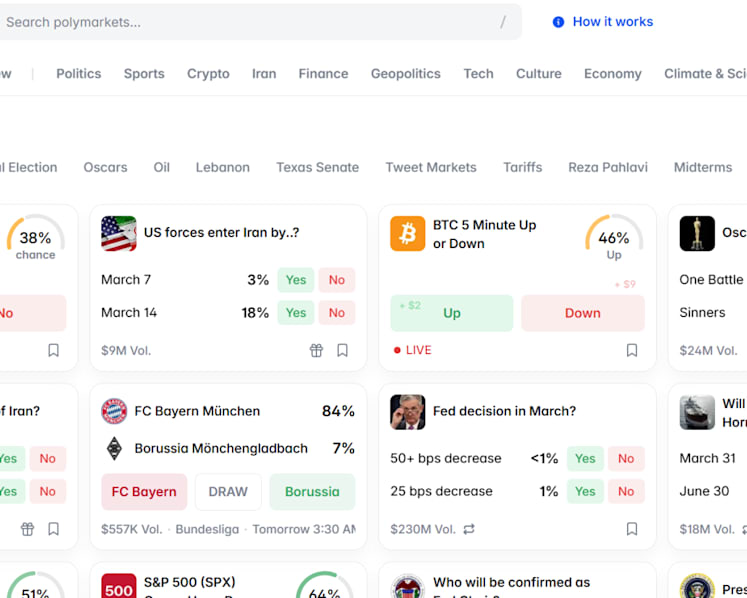Click Yes for March 7
The width and height of the screenshot is (747, 598).
click(x=296, y=280)
